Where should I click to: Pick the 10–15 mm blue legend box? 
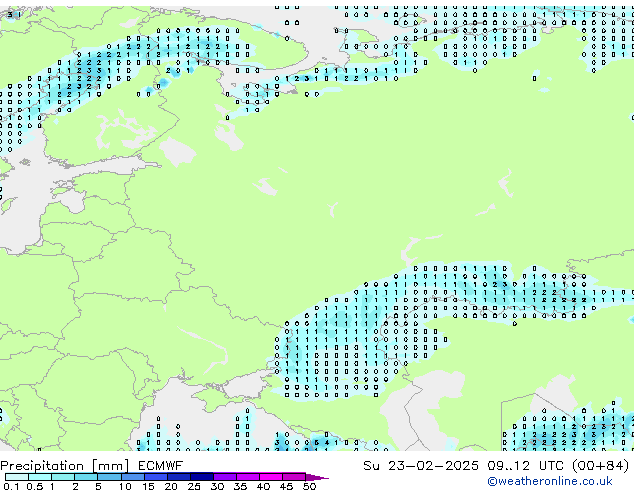(x=133, y=477)
